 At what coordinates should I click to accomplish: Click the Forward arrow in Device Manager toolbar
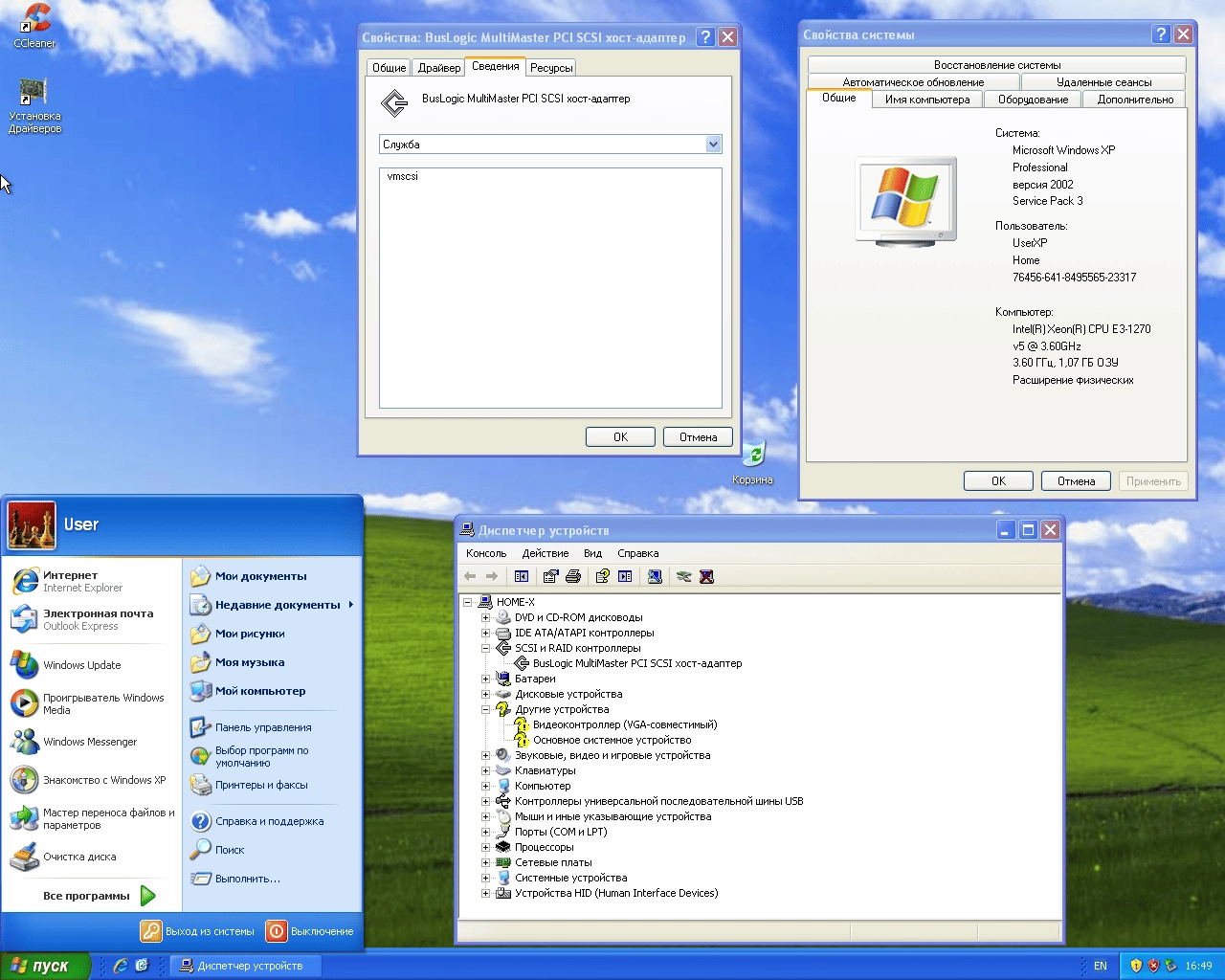[x=492, y=576]
